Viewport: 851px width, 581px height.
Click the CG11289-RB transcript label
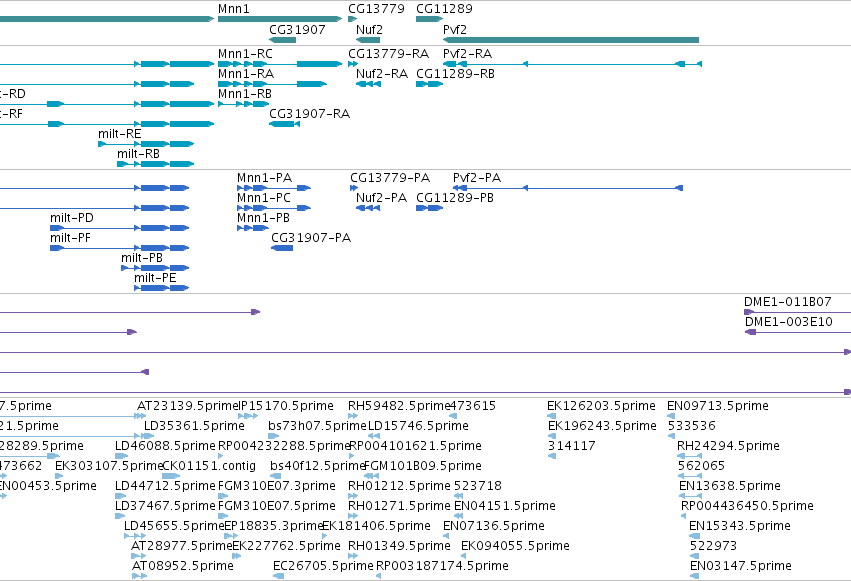(455, 74)
